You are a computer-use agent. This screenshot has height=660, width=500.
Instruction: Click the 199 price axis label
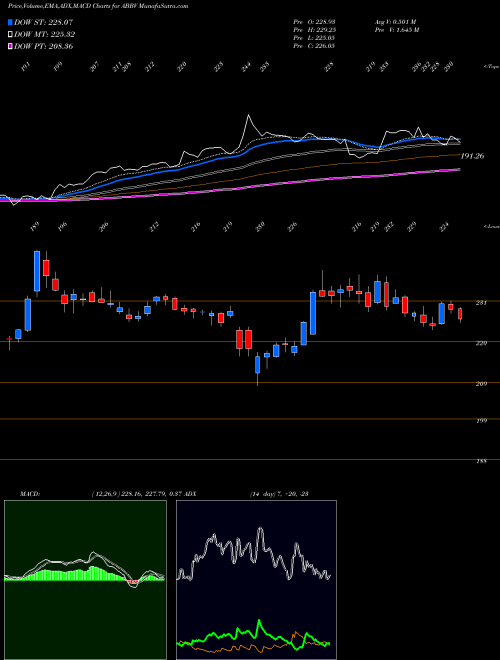[482, 420]
